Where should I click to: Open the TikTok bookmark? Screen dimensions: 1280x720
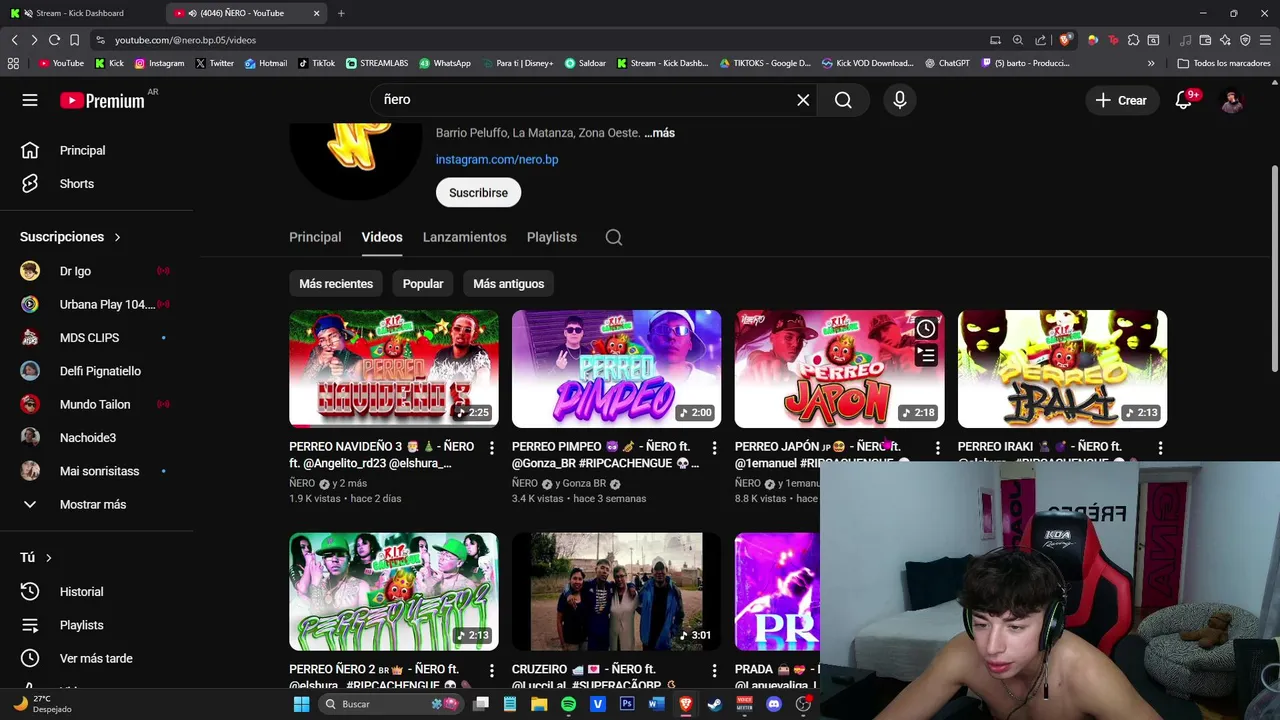click(x=316, y=63)
